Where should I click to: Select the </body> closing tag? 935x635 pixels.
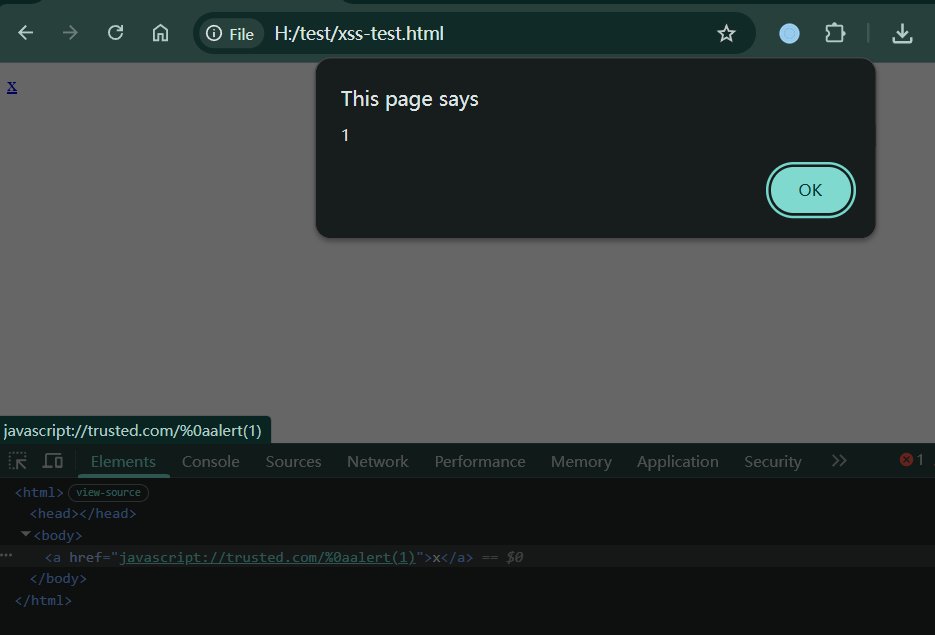58,578
